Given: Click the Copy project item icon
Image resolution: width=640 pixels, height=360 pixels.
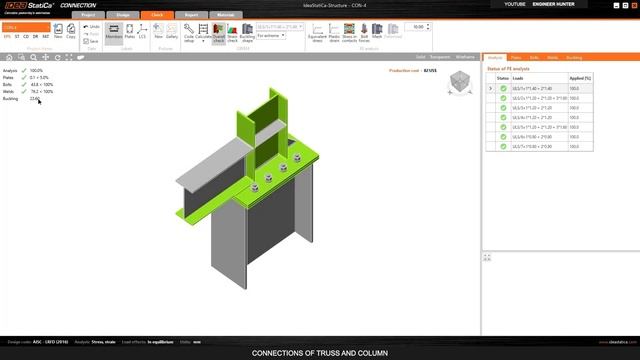Looking at the screenshot, I should tap(71, 31).
